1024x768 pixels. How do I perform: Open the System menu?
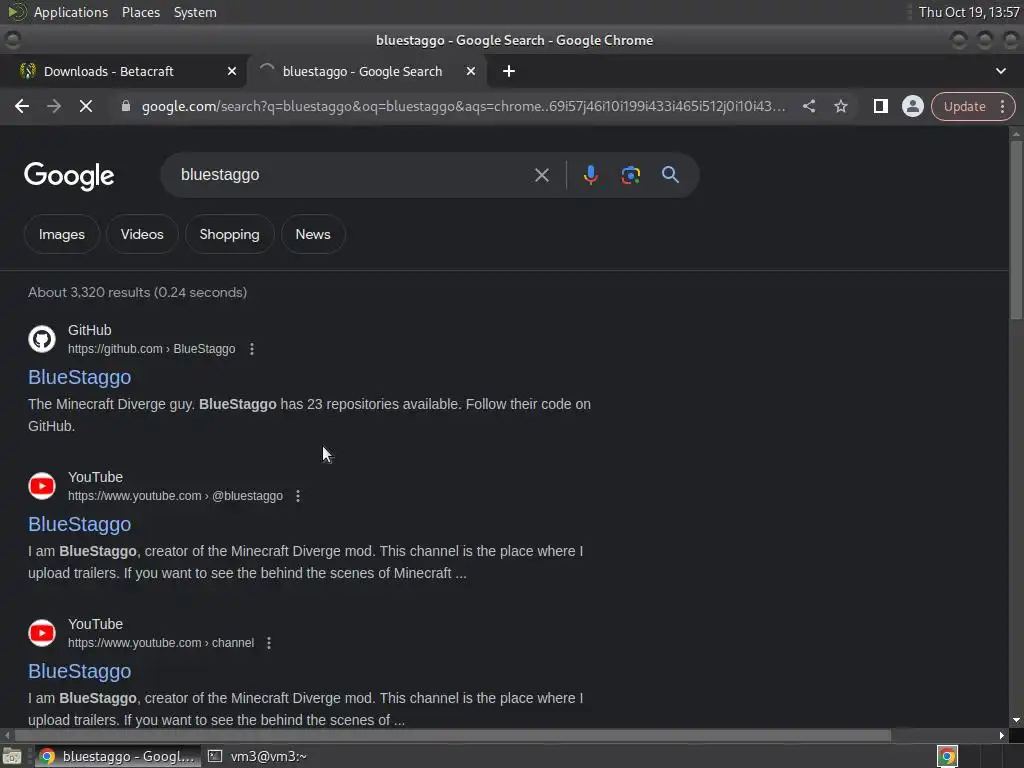[195, 12]
